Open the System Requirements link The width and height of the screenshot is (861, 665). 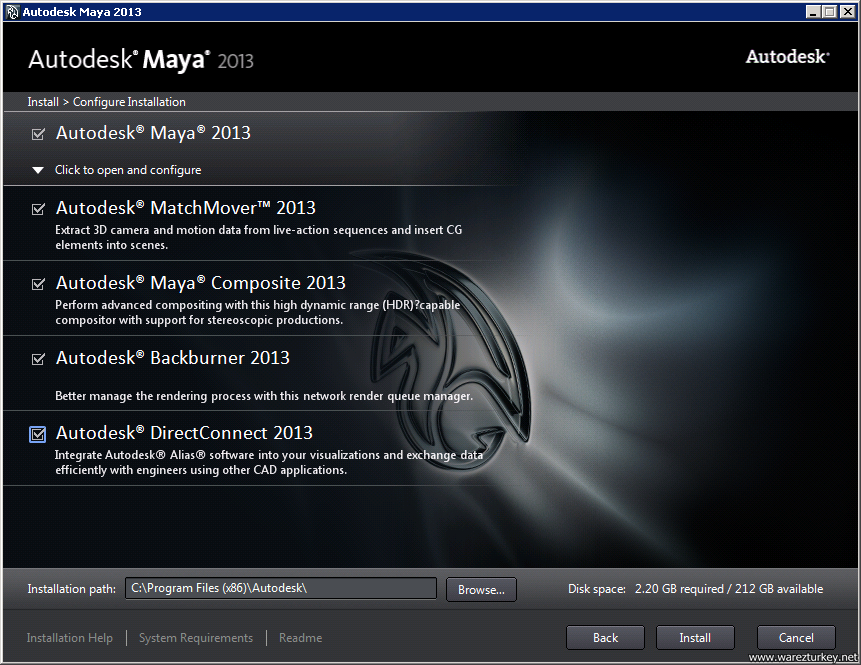coord(196,638)
